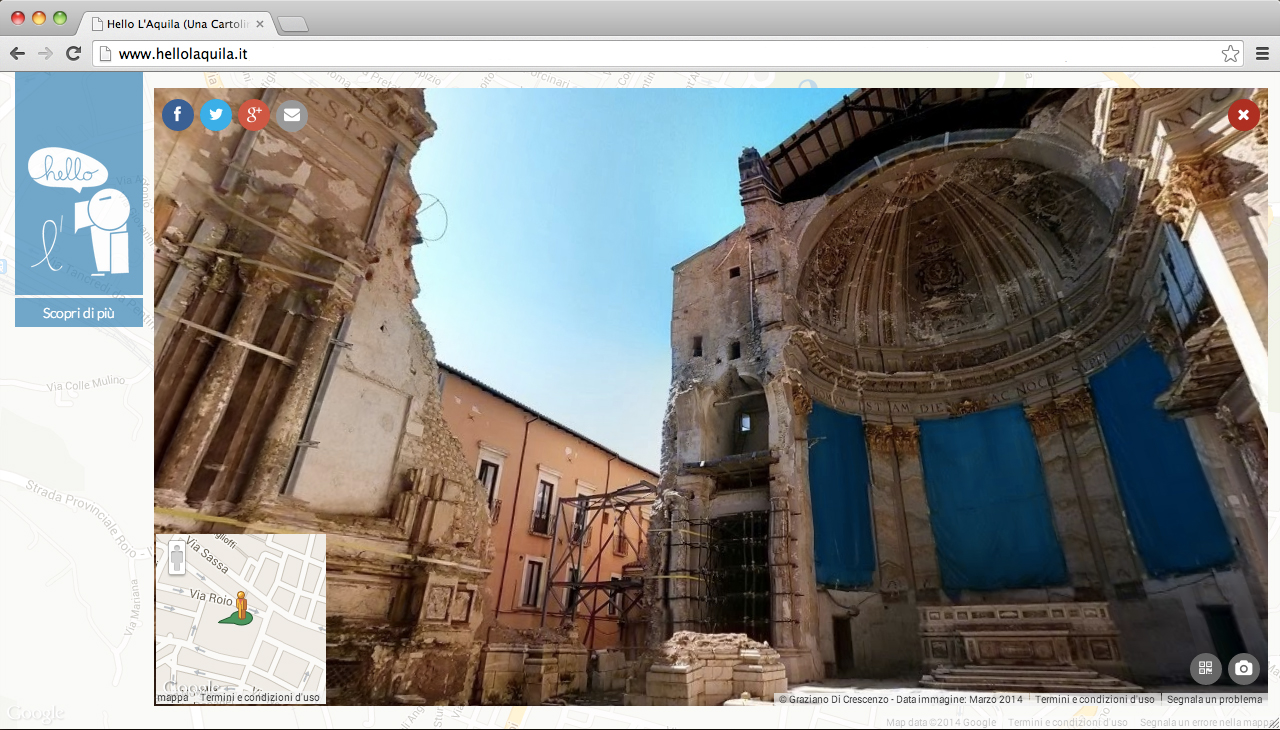Open the Chrome menu icon
This screenshot has height=730, width=1280.
tap(1262, 53)
